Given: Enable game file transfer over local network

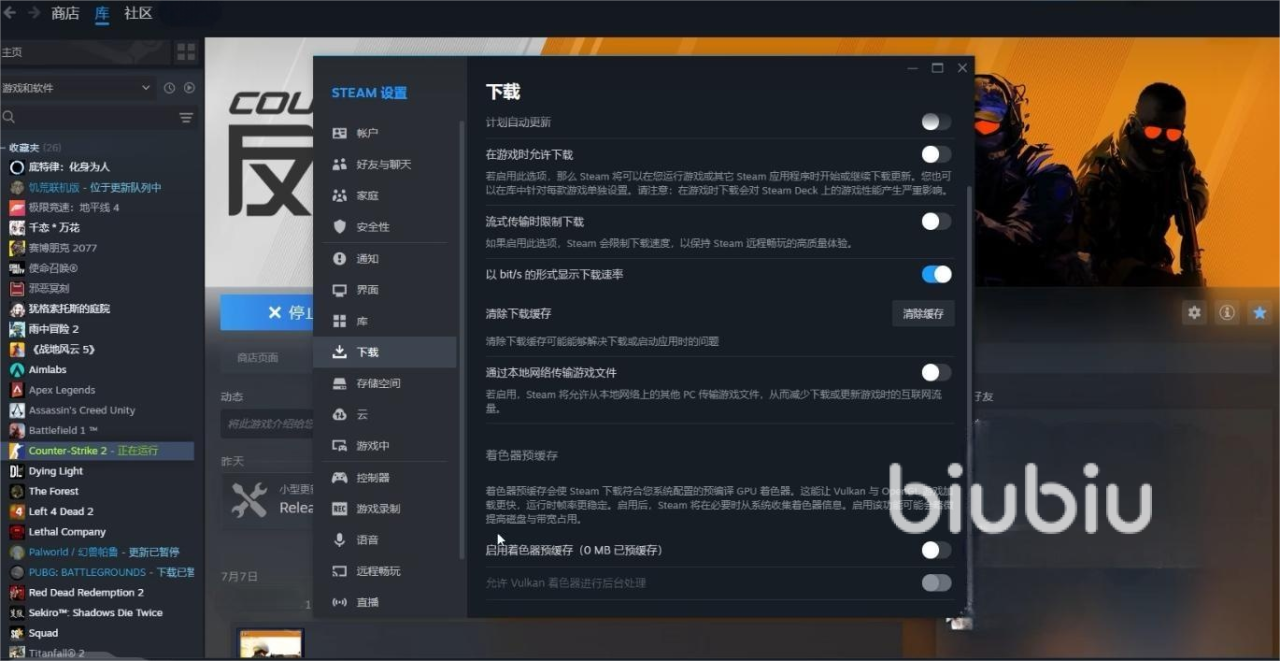Looking at the screenshot, I should coord(936,372).
